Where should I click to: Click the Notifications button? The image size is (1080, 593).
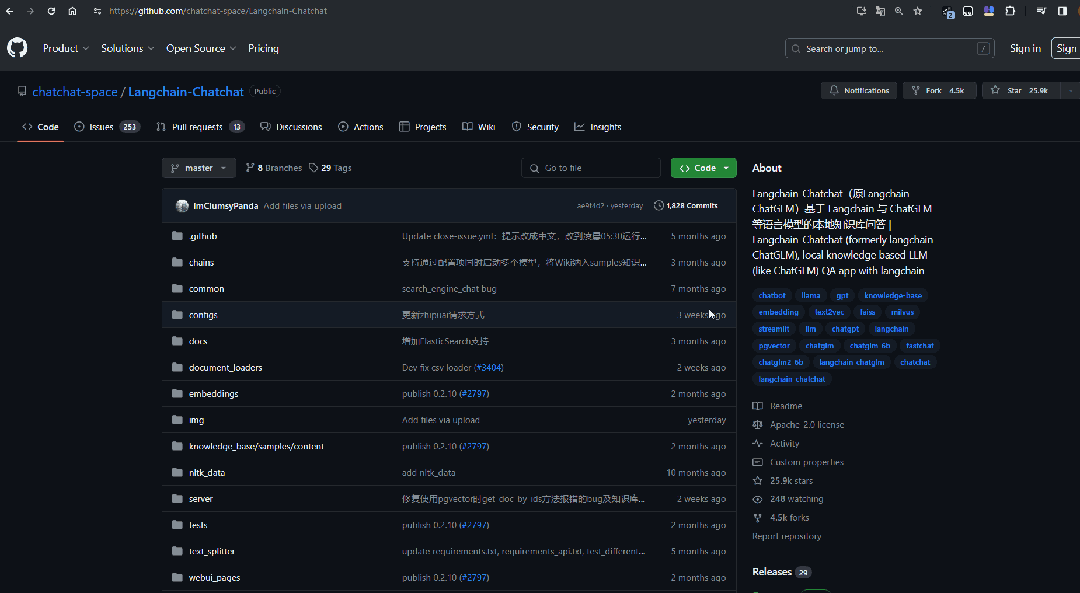(859, 90)
